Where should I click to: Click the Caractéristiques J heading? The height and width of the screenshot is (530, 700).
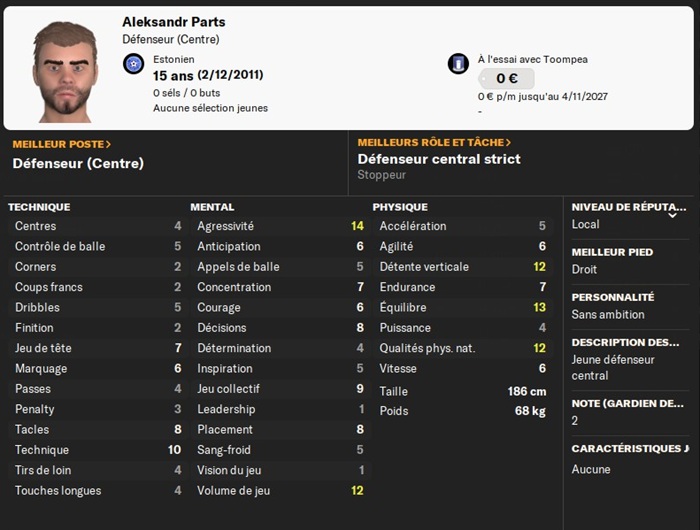click(629, 449)
